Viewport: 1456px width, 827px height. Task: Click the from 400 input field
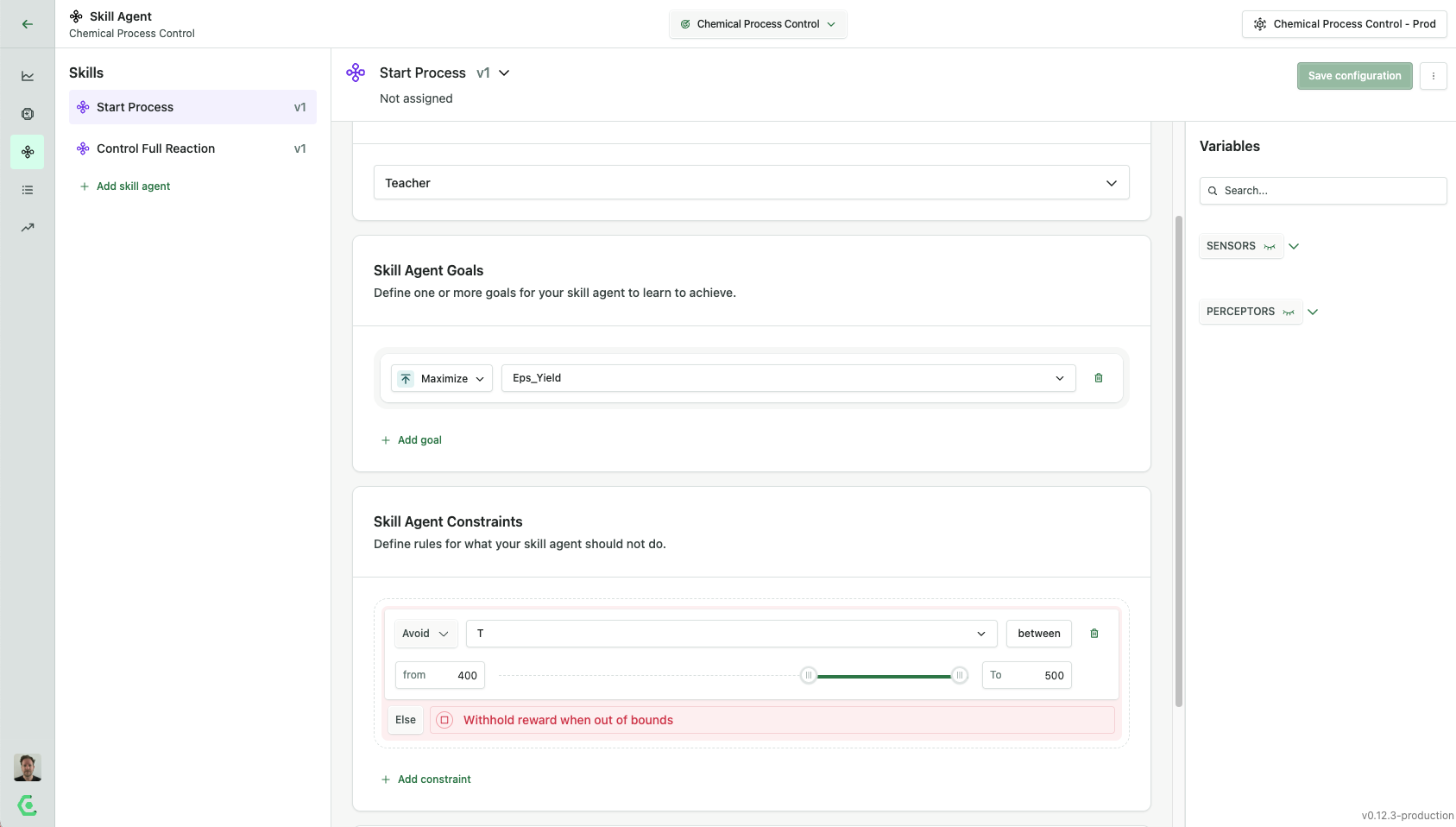[440, 675]
